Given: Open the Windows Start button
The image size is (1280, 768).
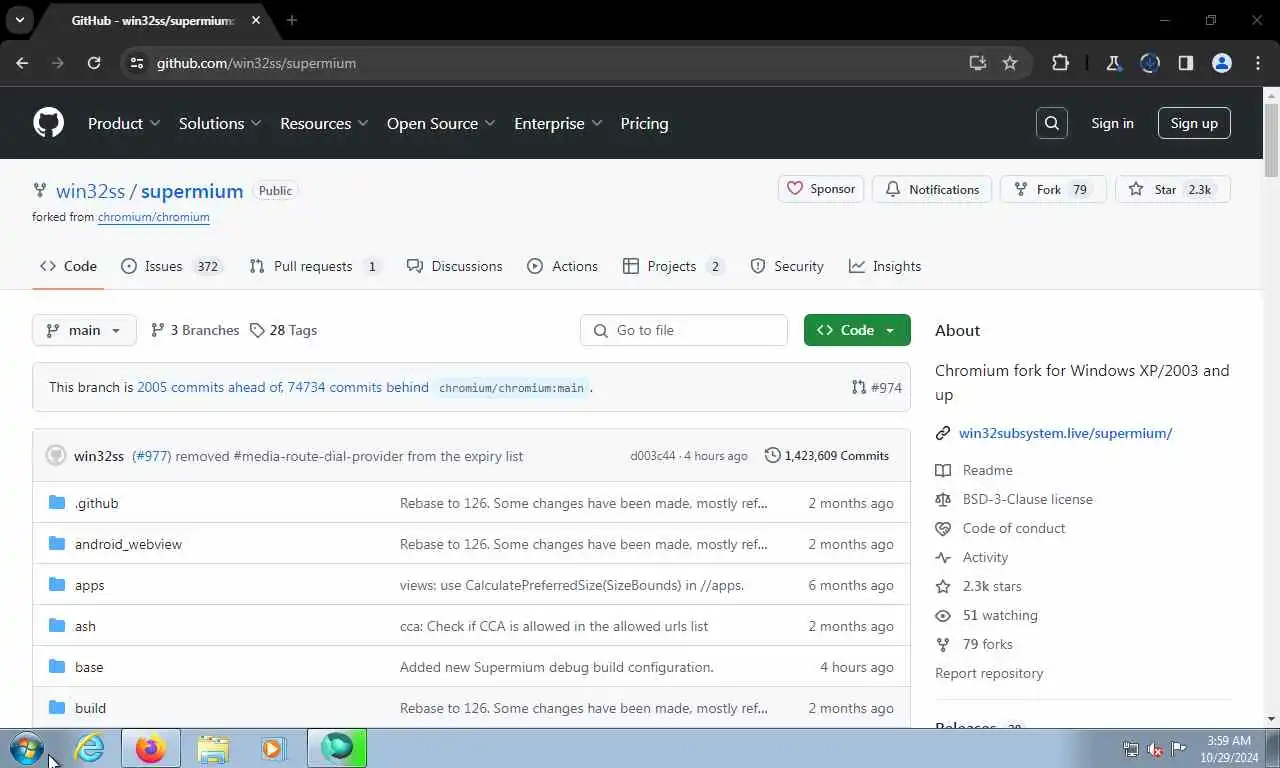Looking at the screenshot, I should click(26, 748).
